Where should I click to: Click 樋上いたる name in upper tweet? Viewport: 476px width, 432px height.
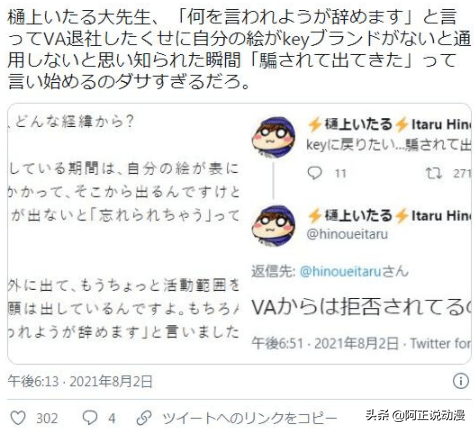[359, 124]
